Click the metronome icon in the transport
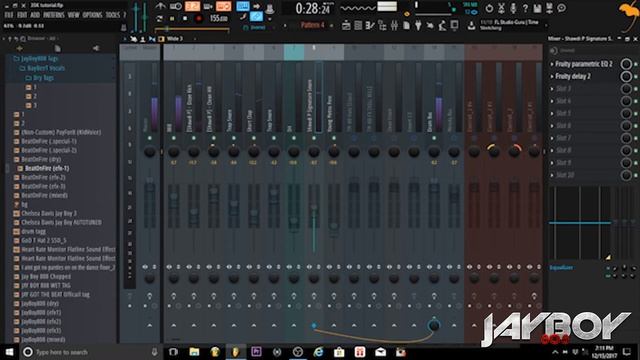The width and height of the screenshot is (640, 360). pyautogui.click(x=160, y=6)
